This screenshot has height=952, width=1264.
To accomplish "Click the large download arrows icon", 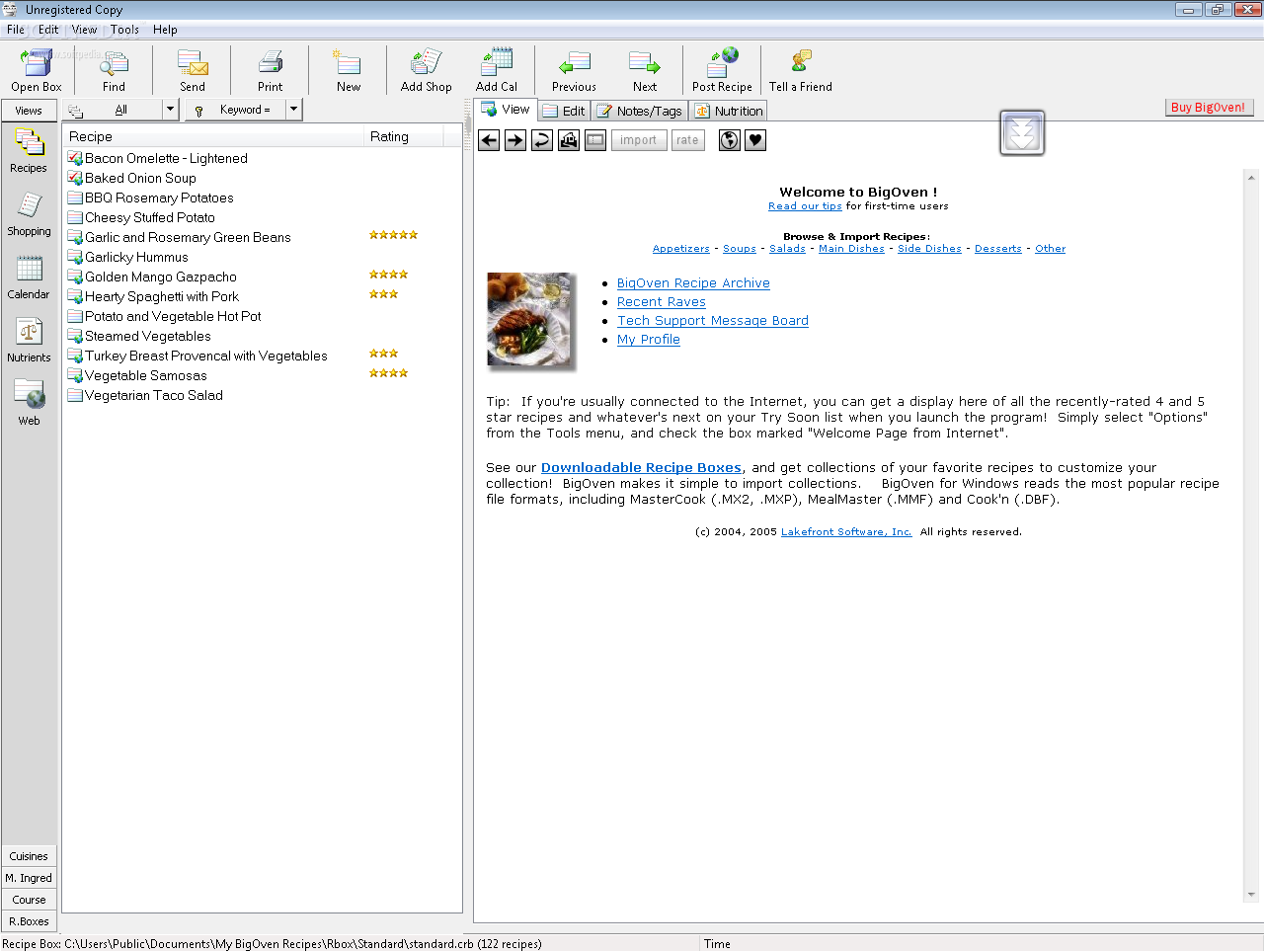I will pos(1022,133).
